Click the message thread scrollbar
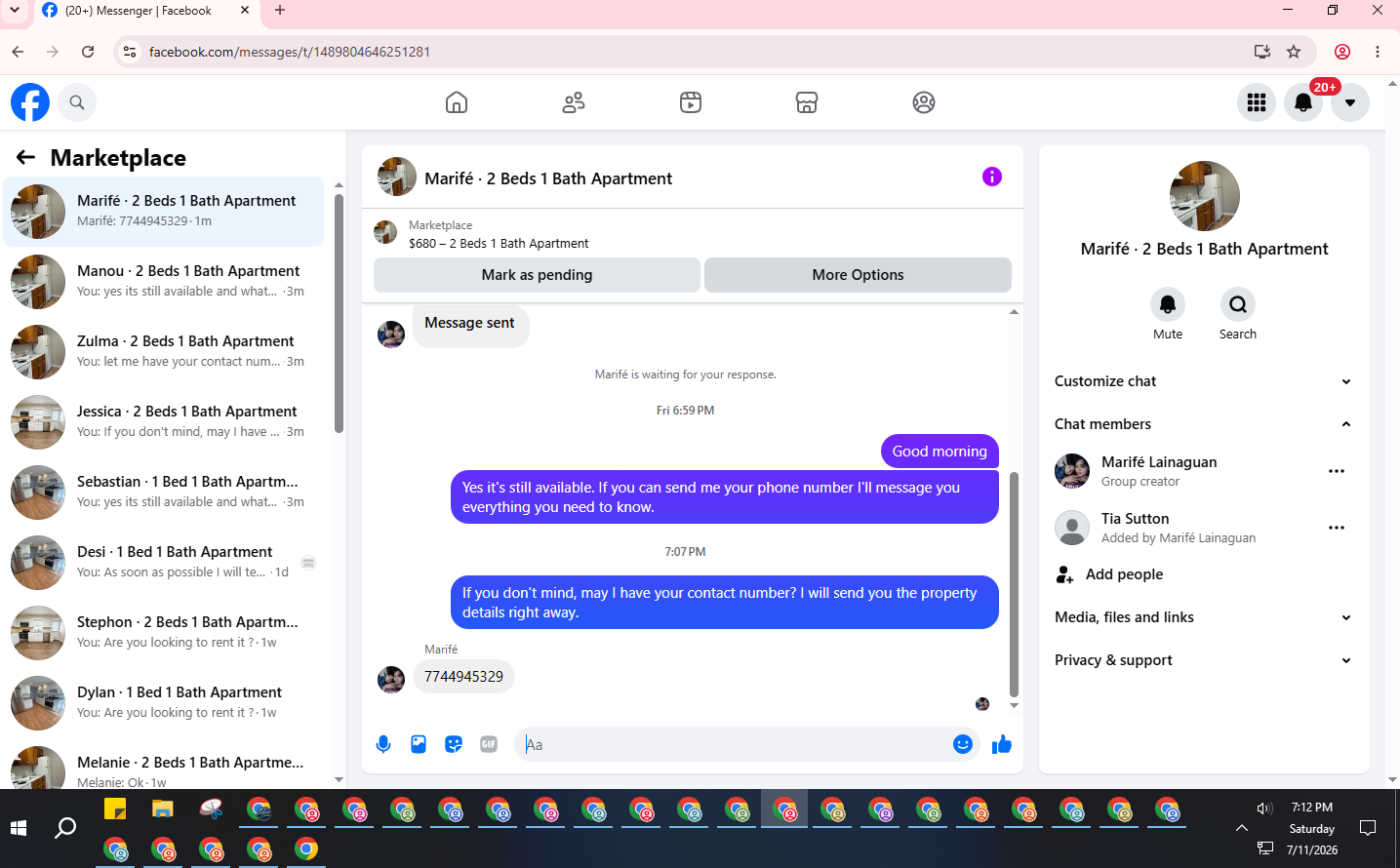Viewport: 1400px width, 868px height. 1014,583
